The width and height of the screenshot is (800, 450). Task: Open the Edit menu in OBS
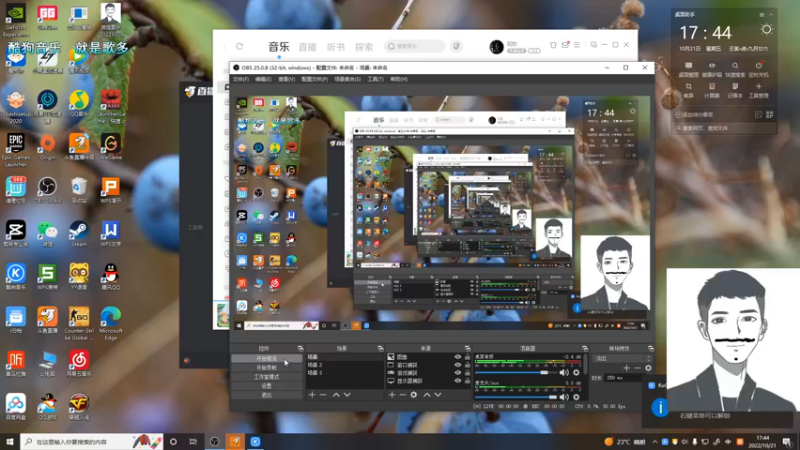[263, 79]
